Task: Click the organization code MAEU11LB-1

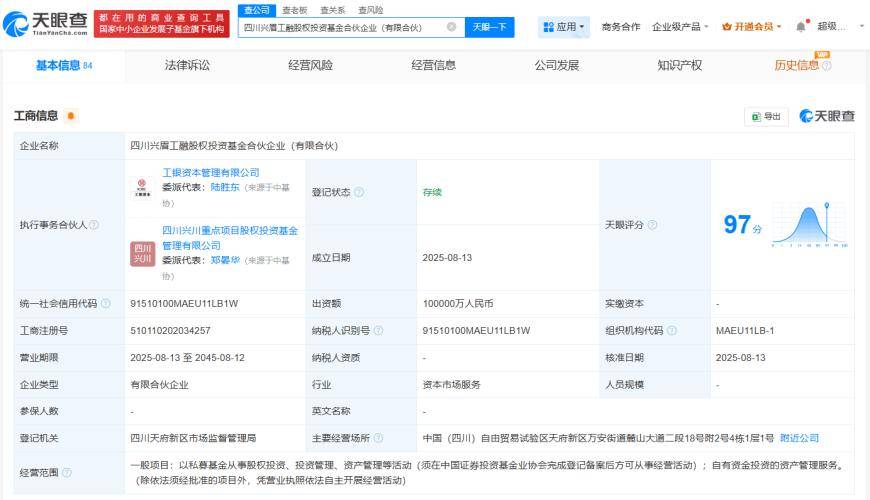Action: click(x=745, y=330)
